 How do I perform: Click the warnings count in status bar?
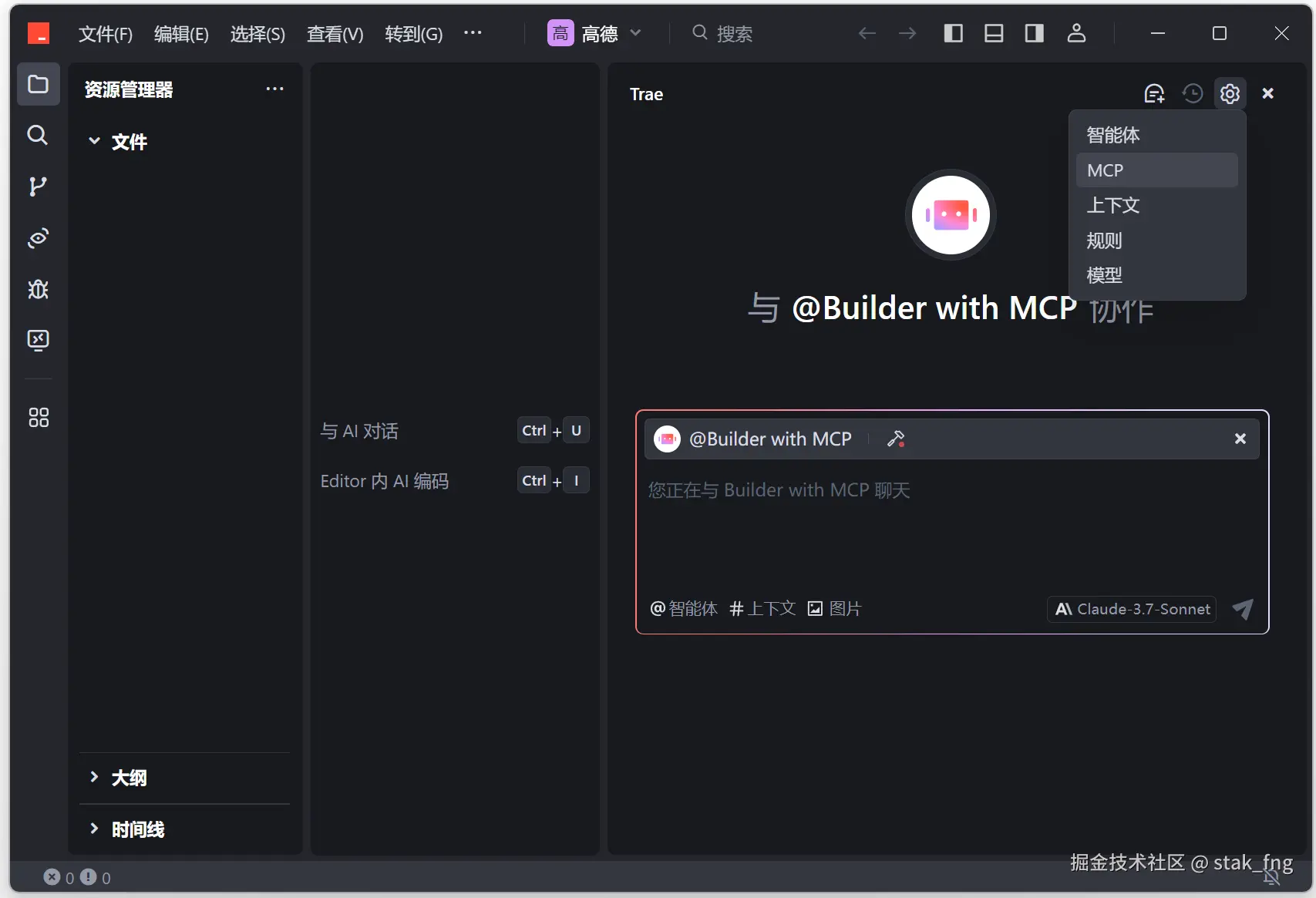(x=96, y=877)
